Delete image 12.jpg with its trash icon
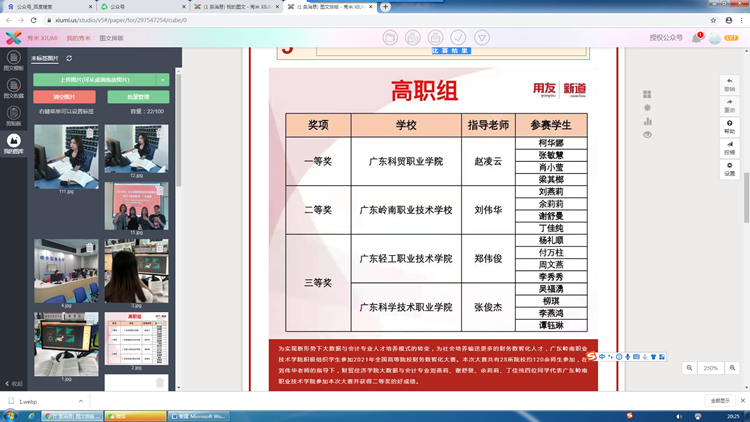Screen dimensions: 750x422 tap(160, 133)
